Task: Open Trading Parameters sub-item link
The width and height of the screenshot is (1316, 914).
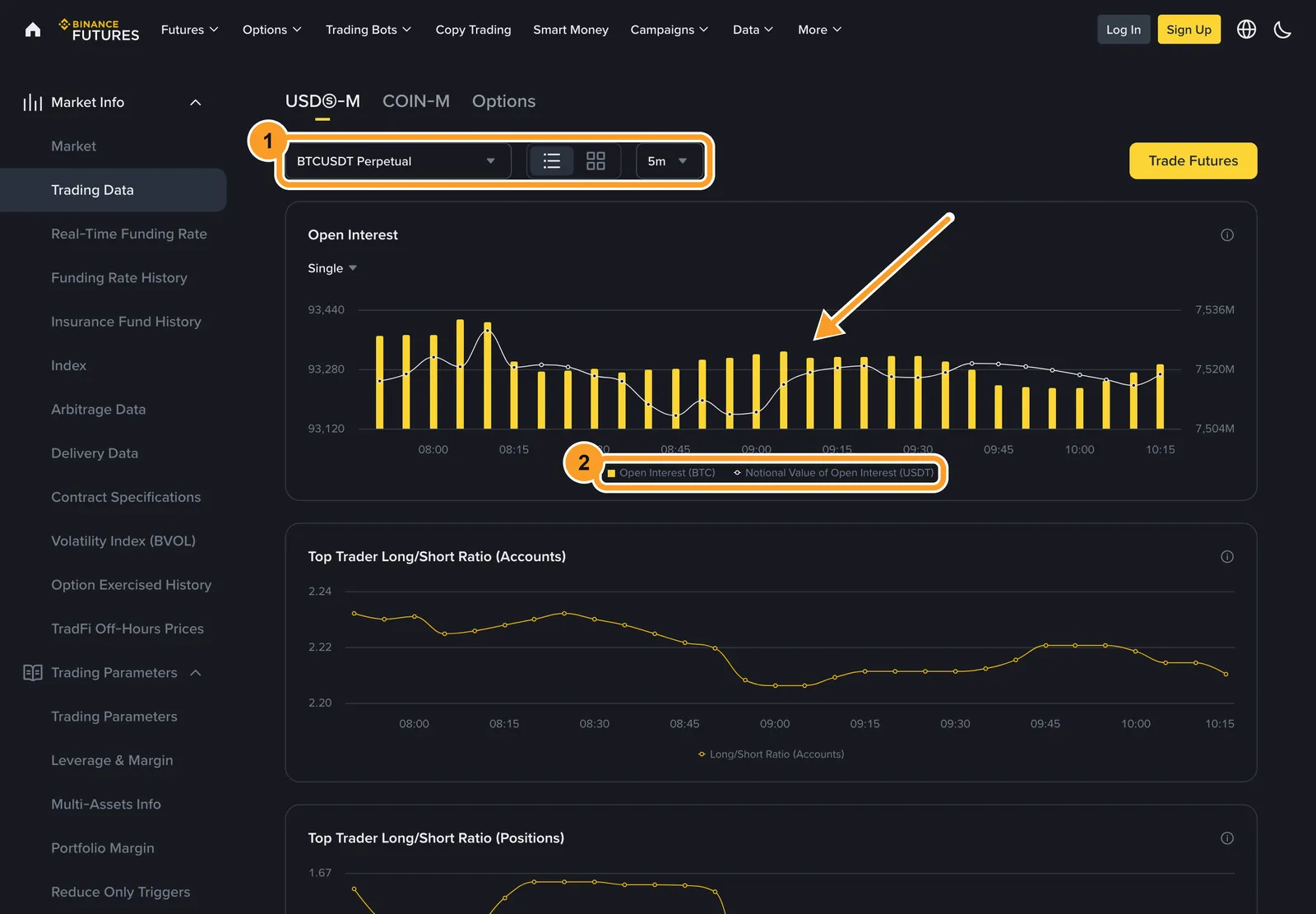Action: tap(114, 717)
